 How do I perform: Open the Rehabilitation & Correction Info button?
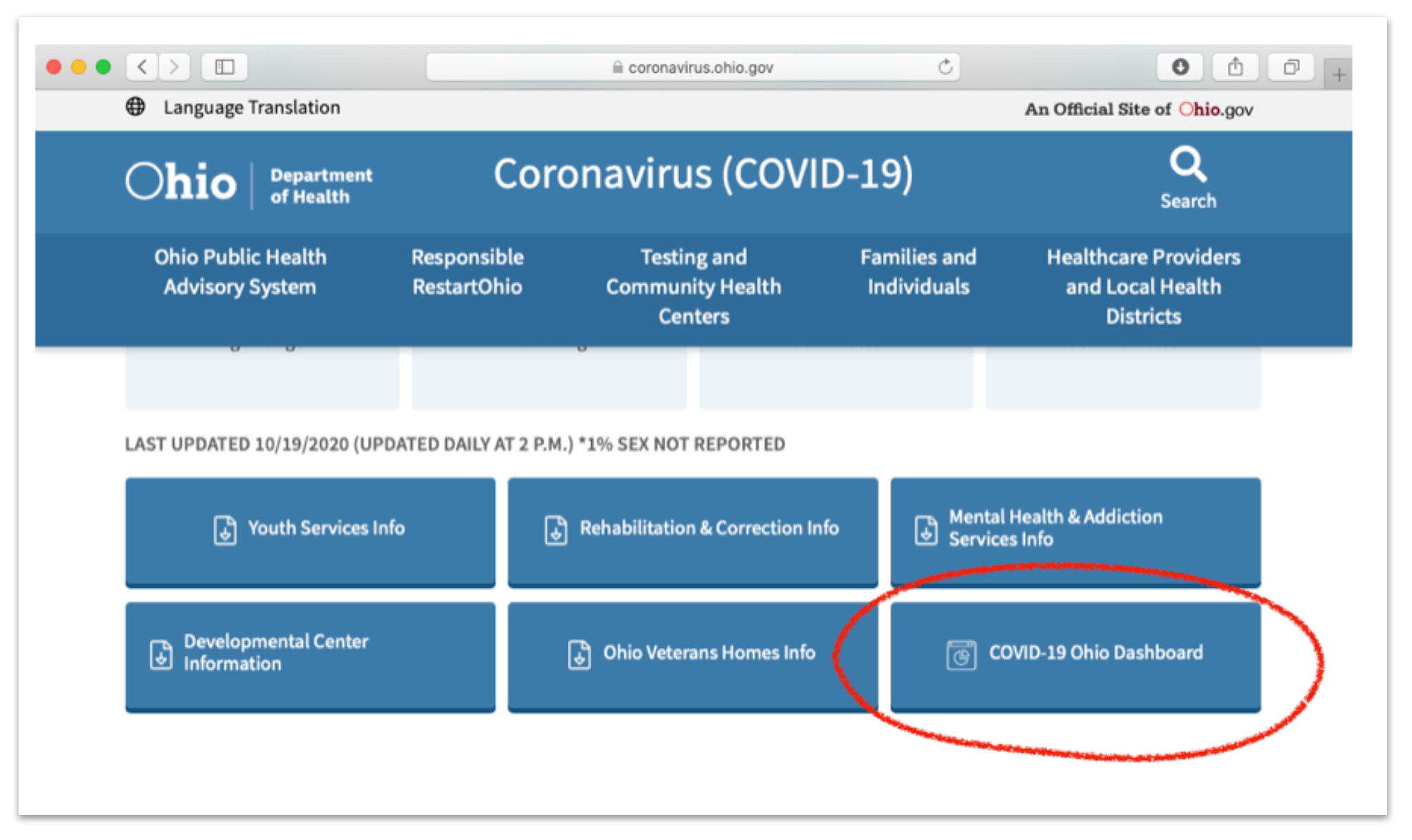tap(693, 531)
